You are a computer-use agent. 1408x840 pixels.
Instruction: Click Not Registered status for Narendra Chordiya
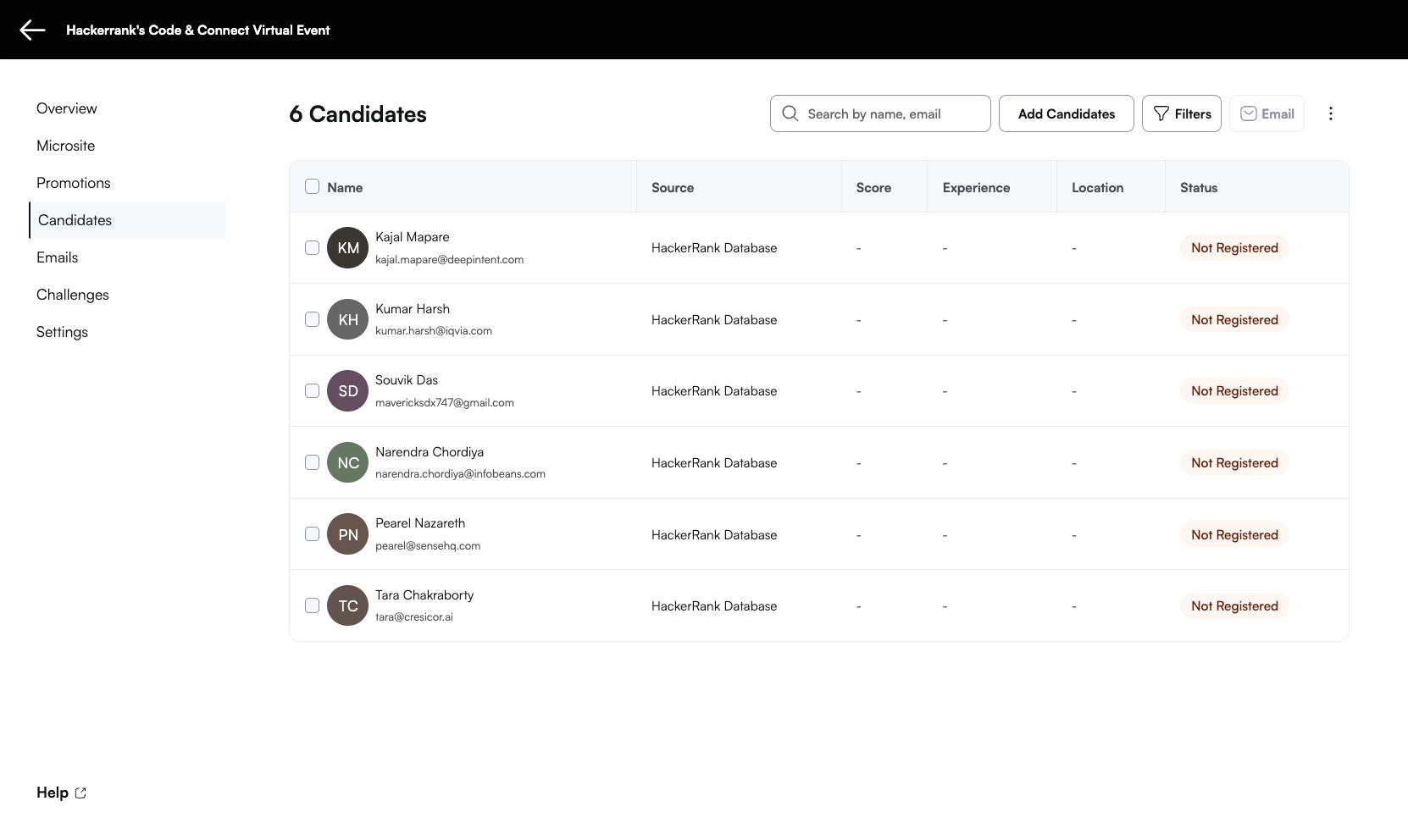pyautogui.click(x=1234, y=462)
